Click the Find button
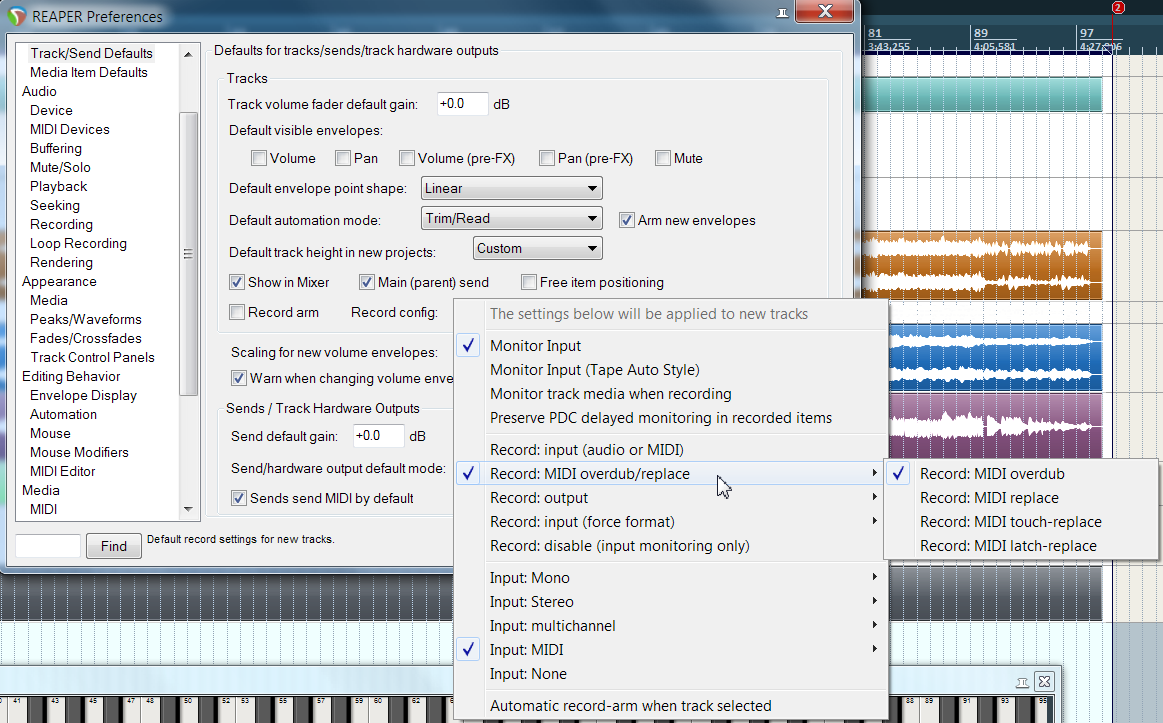Viewport: 1163px width, 723px height. (x=113, y=546)
